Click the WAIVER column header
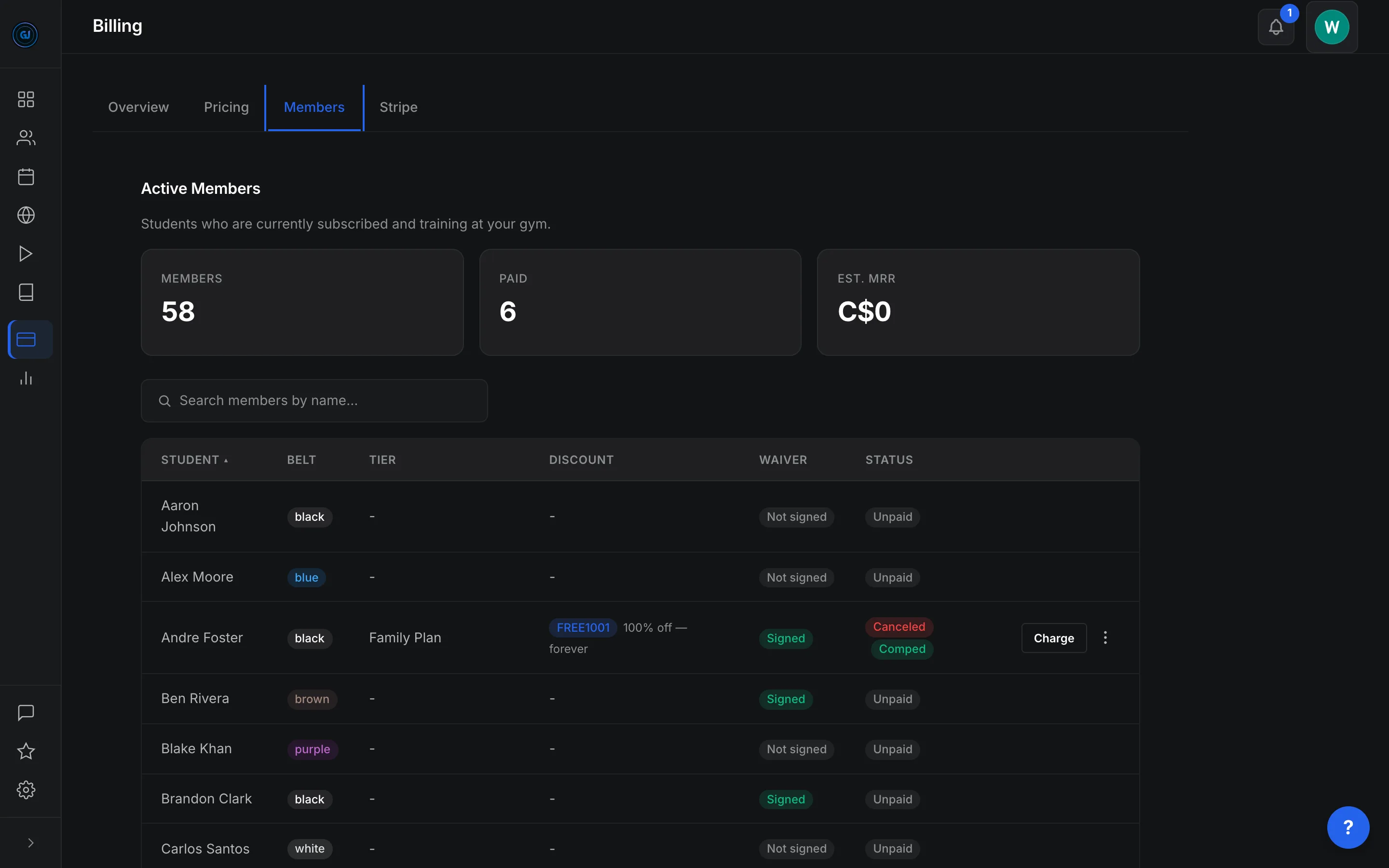Viewport: 1389px width, 868px height. (783, 460)
